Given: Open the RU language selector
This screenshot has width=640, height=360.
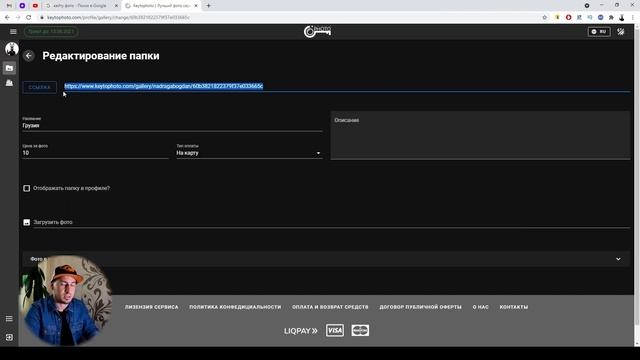Looking at the screenshot, I should (599, 31).
